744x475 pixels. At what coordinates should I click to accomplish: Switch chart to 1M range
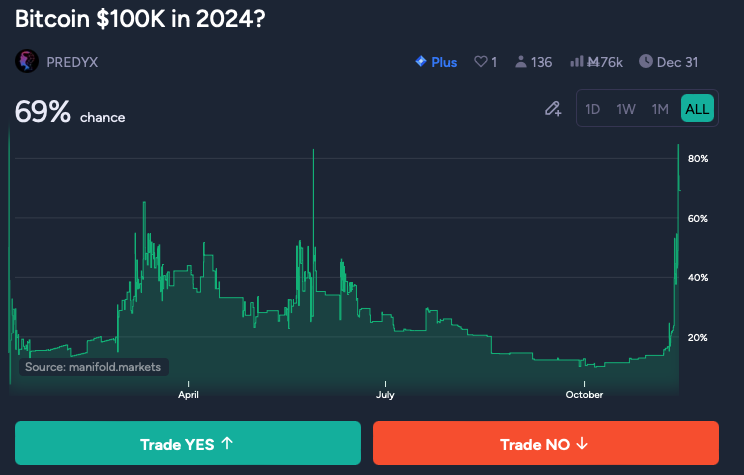pos(660,109)
